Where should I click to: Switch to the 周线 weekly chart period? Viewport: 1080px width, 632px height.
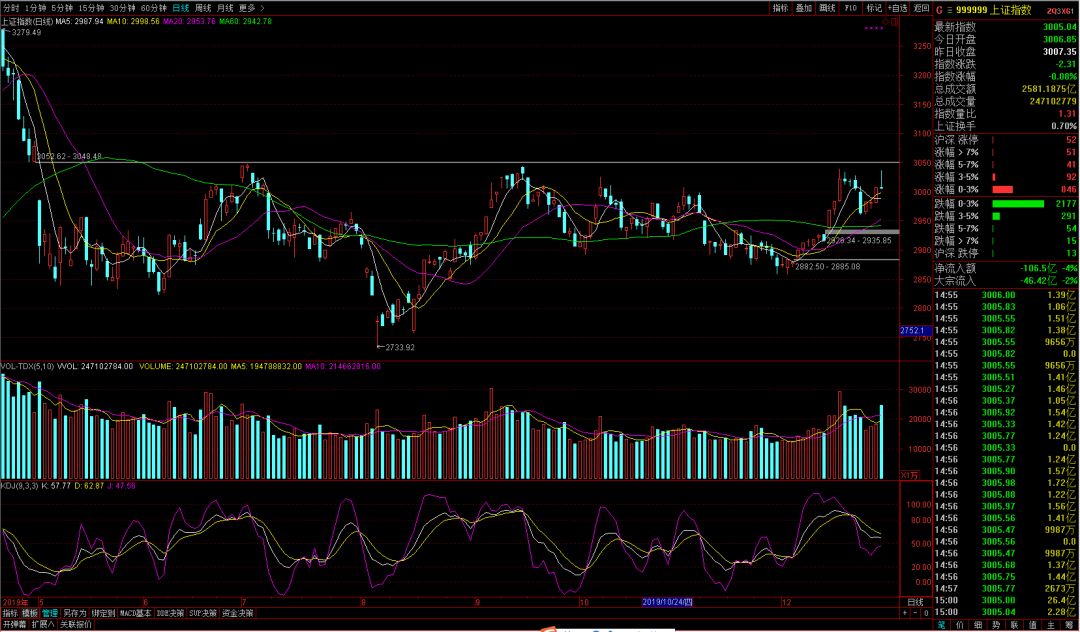[202, 7]
